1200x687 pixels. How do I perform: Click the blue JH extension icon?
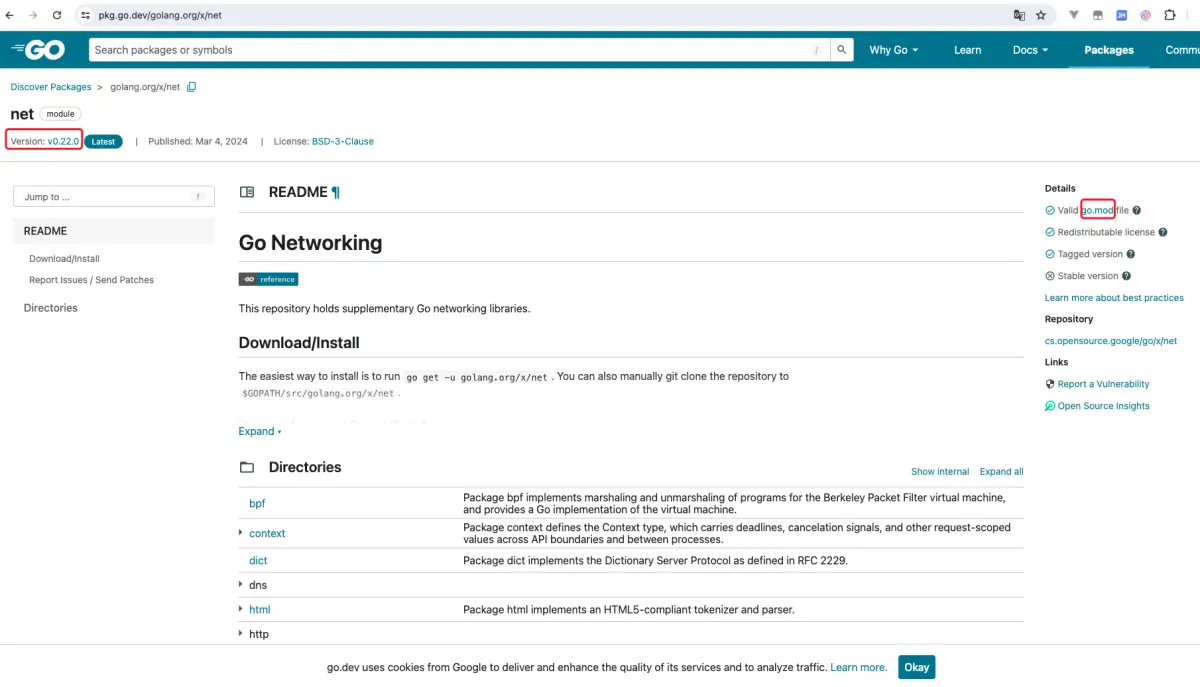[x=1122, y=15]
